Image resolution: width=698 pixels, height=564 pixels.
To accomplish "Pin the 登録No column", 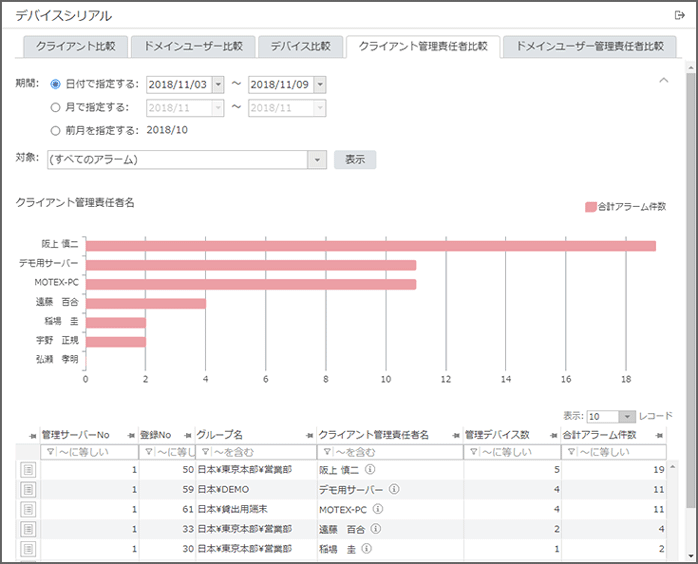I will (187, 435).
